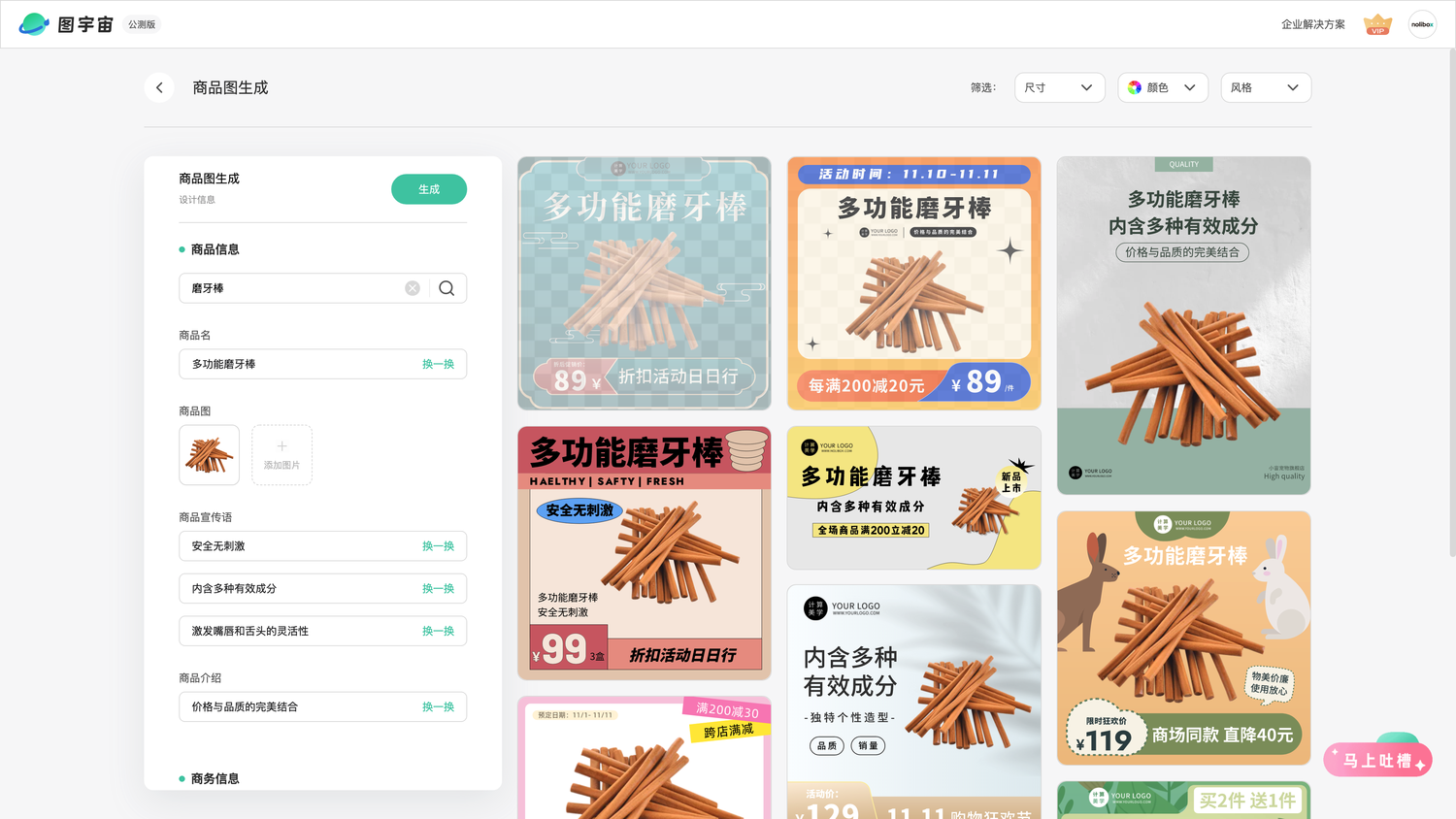Image resolution: width=1456 pixels, height=819 pixels.
Task: Click the 筛选 label
Action: 983,87
